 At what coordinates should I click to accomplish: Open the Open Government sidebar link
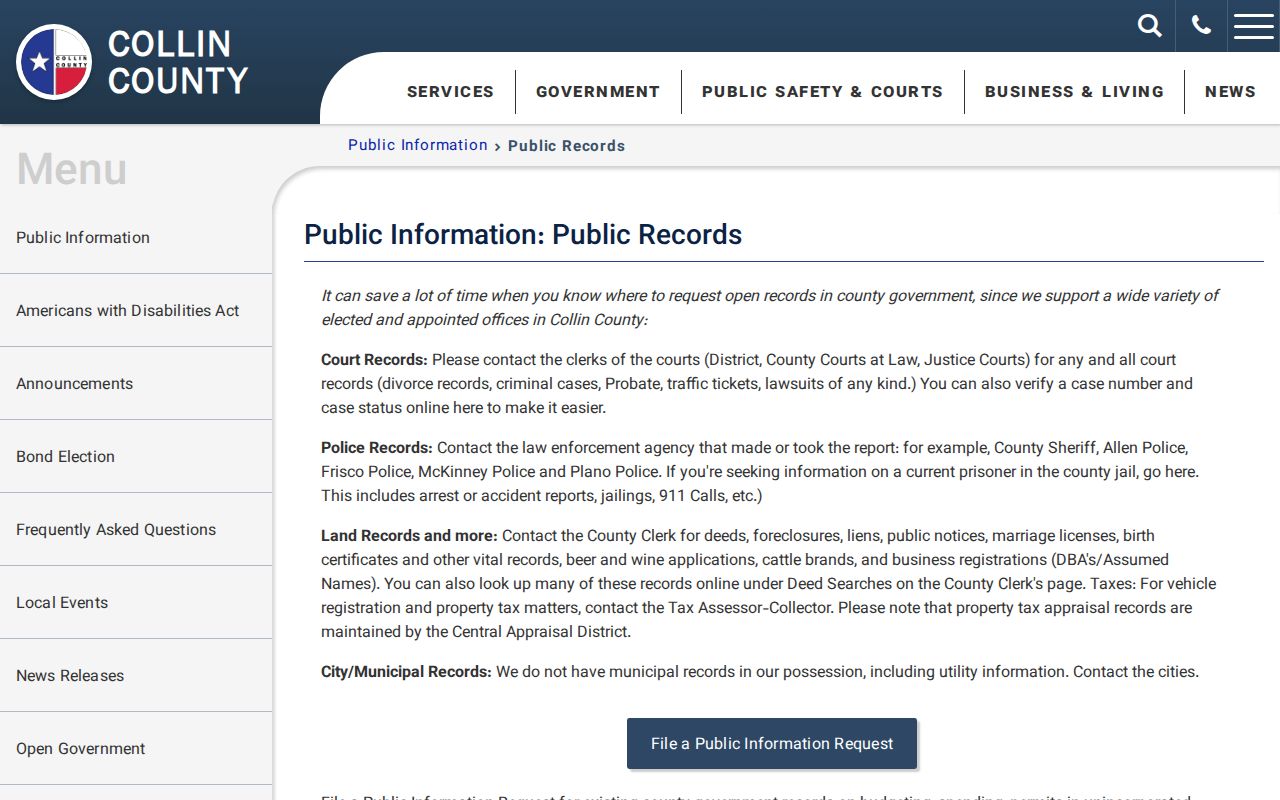tap(136, 749)
